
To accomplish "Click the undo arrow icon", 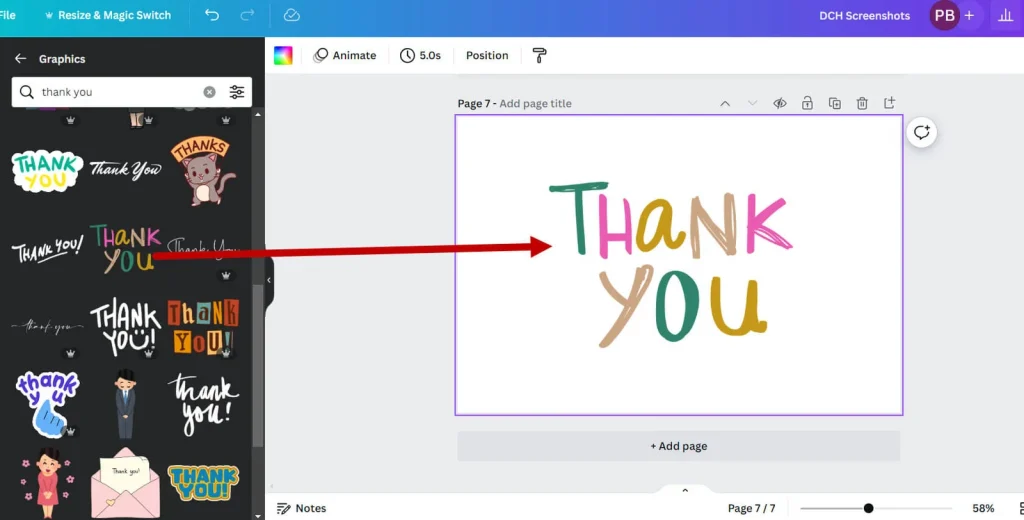I will 211,15.
